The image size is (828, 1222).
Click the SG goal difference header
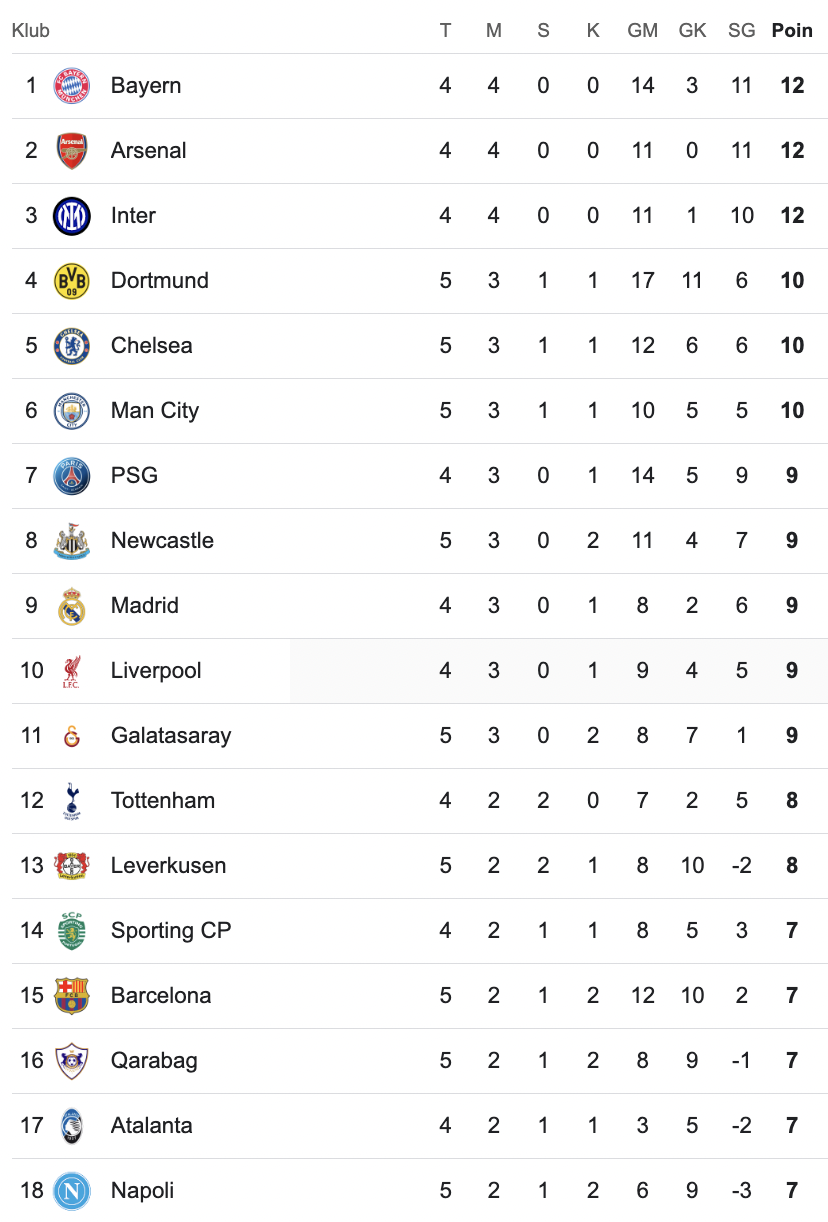[x=741, y=30]
